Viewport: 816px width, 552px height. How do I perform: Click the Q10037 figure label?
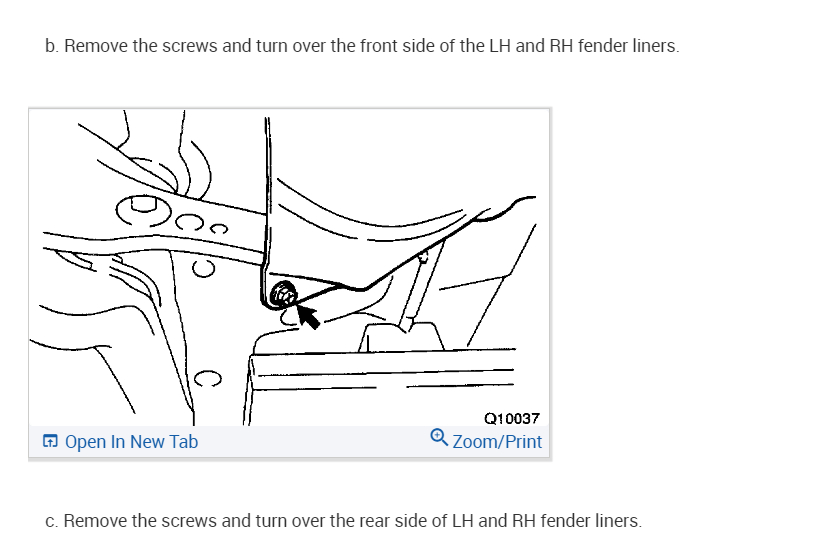[x=511, y=418]
